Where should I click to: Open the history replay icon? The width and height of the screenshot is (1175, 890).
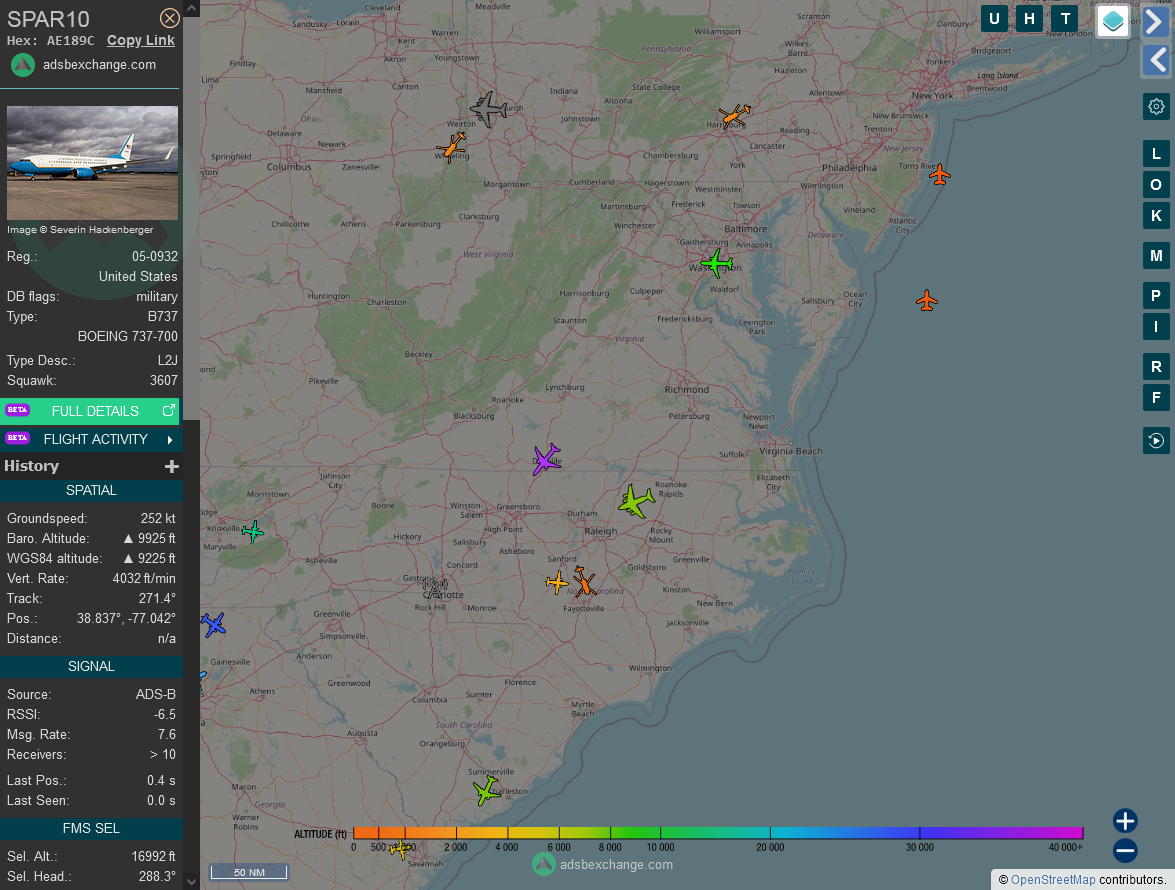point(1156,441)
